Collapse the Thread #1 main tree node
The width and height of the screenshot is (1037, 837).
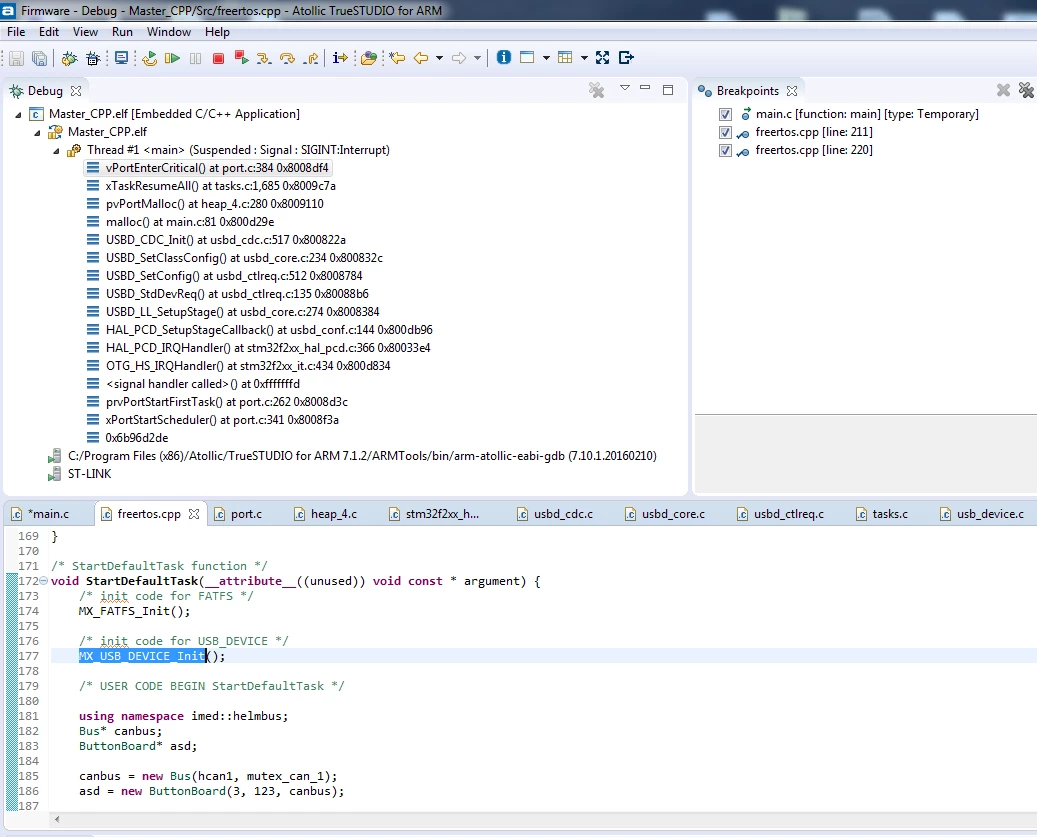[56, 151]
